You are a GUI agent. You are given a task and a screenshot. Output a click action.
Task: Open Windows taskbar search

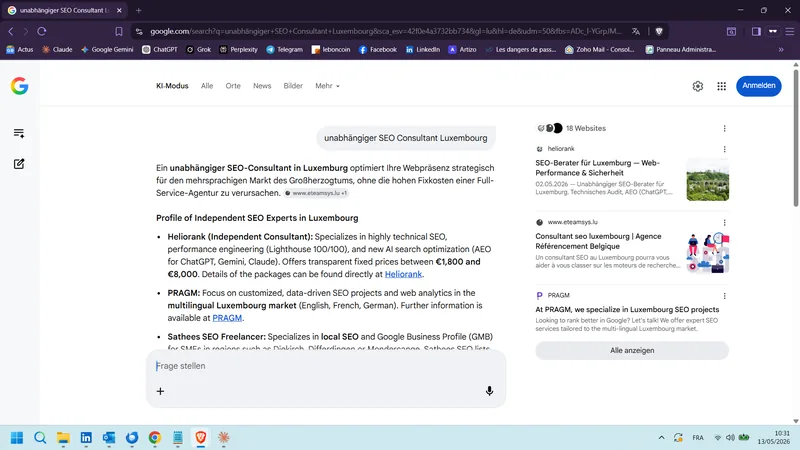point(40,438)
